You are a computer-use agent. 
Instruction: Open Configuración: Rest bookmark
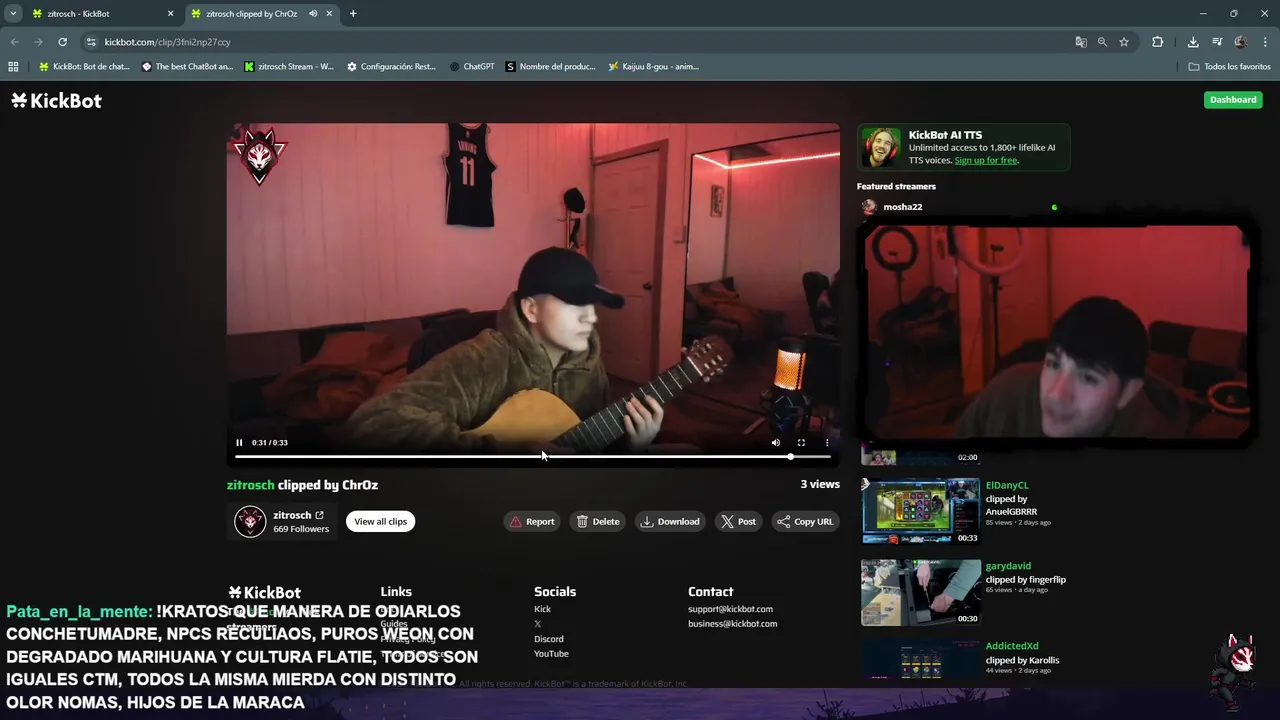pos(391,67)
